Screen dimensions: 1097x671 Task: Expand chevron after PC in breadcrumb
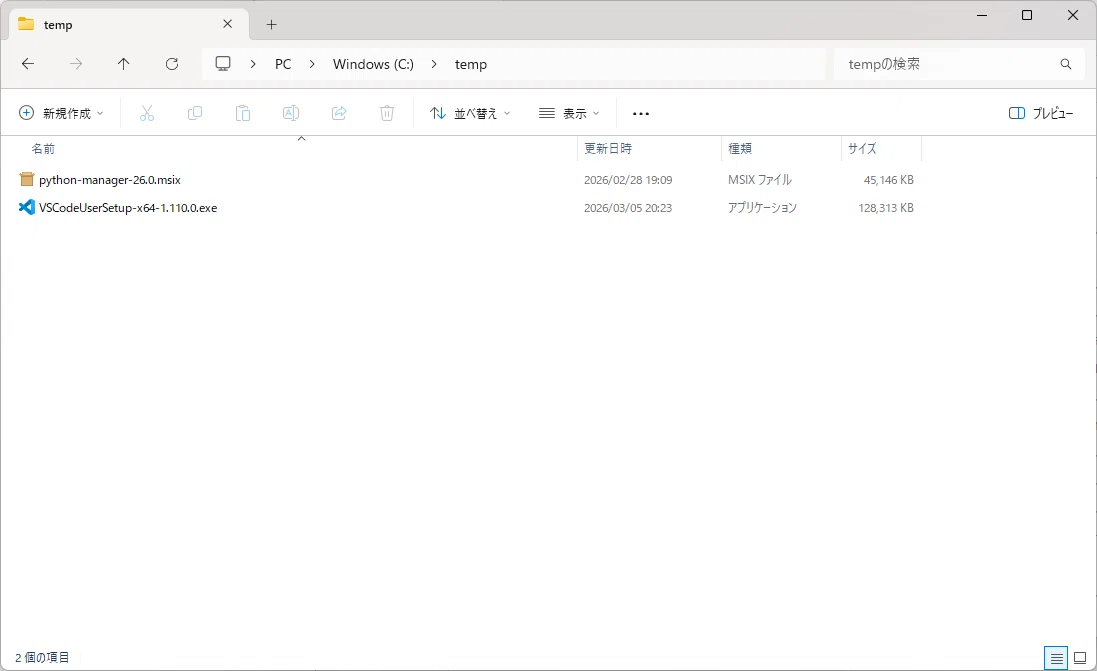tap(312, 64)
